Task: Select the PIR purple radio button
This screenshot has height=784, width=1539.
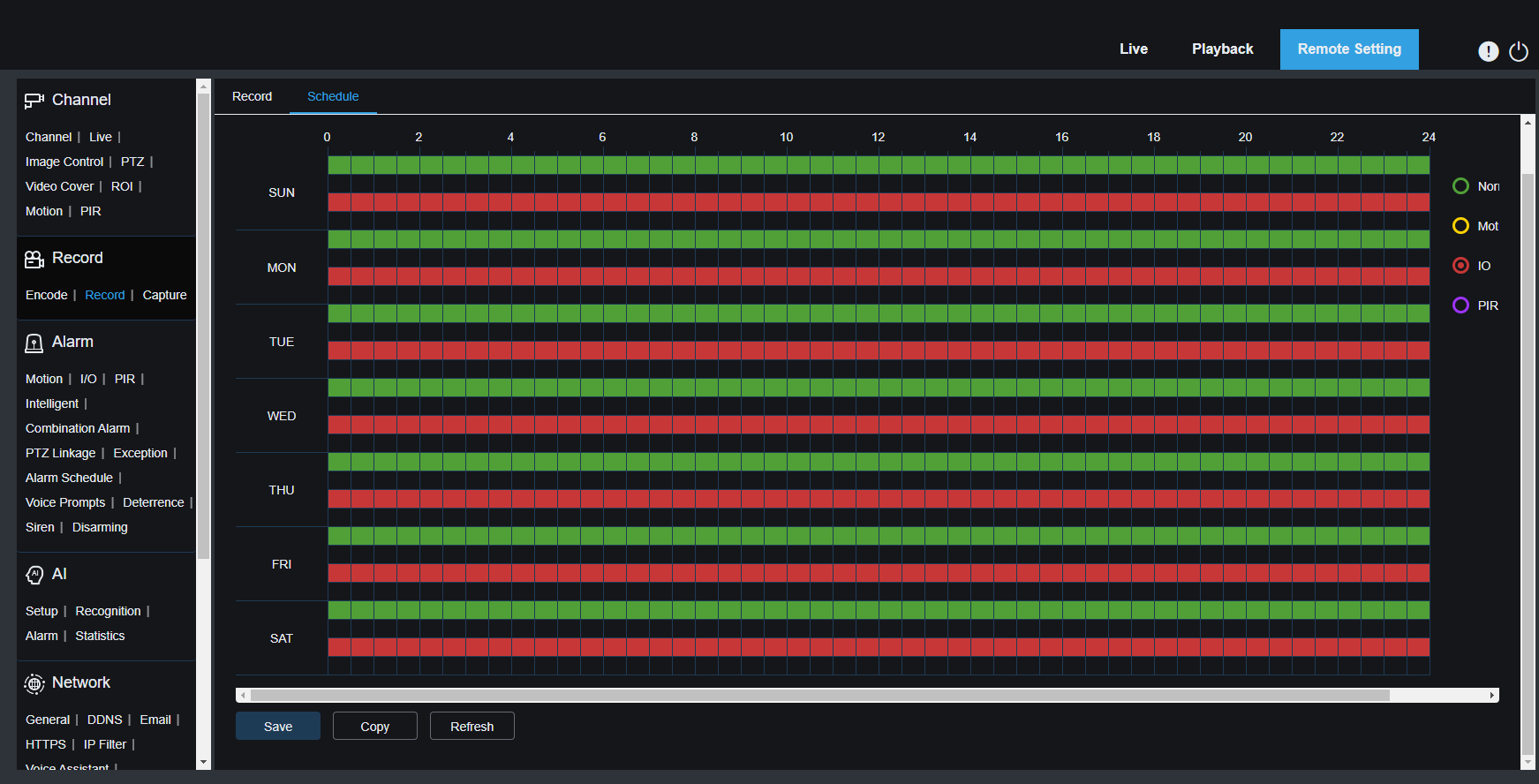Action: [x=1460, y=305]
